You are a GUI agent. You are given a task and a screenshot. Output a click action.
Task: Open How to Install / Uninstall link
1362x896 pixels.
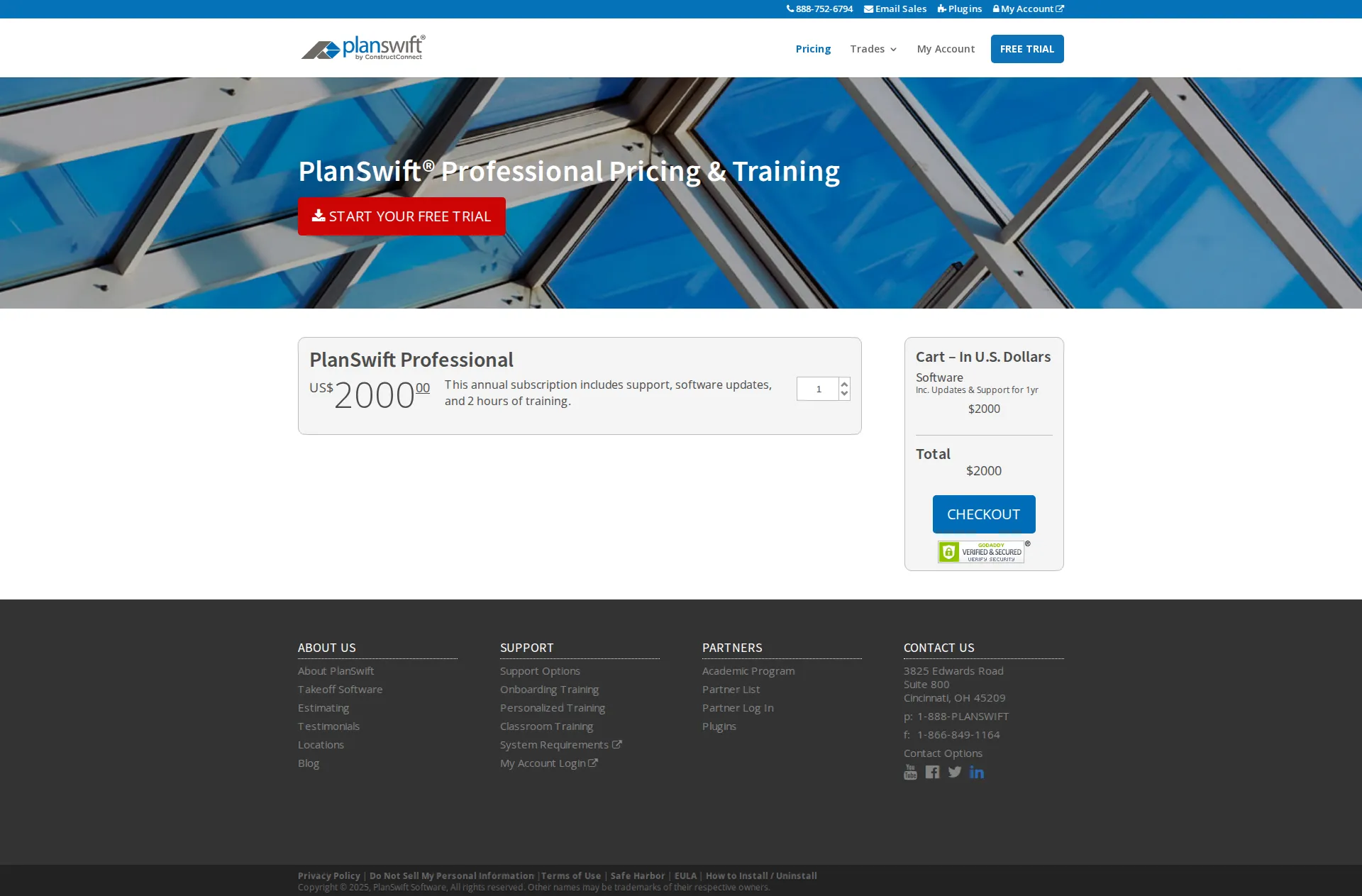pyautogui.click(x=761, y=876)
